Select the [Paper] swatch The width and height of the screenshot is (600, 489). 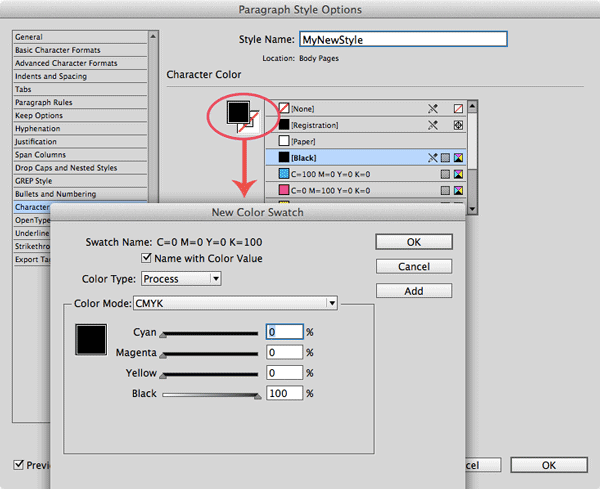pyautogui.click(x=366, y=142)
